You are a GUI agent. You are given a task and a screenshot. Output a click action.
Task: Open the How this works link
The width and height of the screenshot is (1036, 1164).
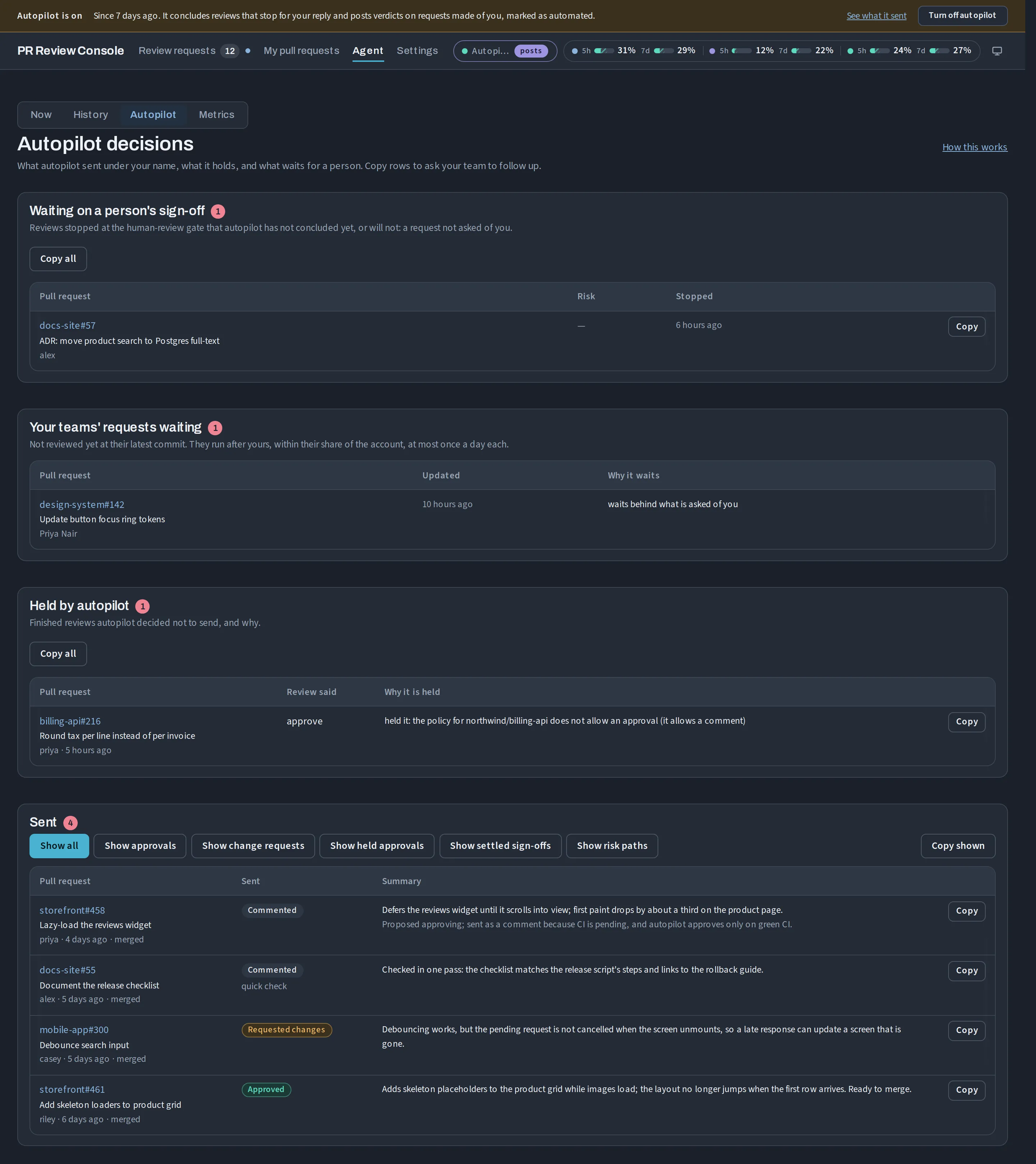pyautogui.click(x=974, y=147)
